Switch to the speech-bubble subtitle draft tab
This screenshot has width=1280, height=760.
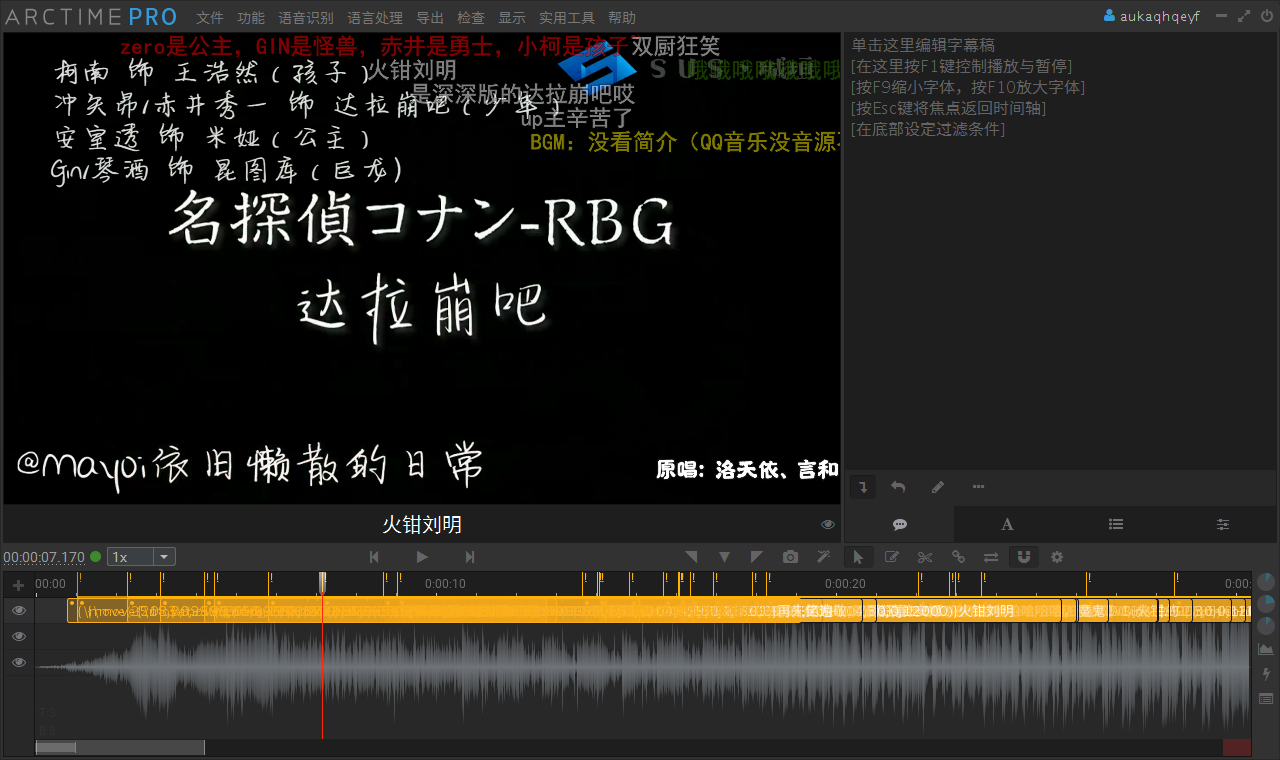coord(899,524)
